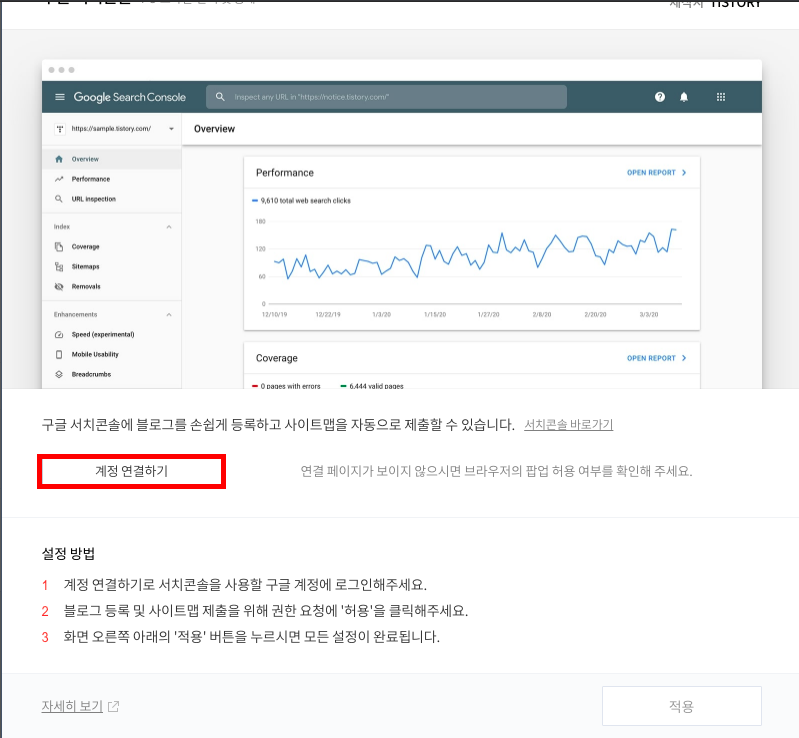Collapse the Enhancements section chevron
The width and height of the screenshot is (799, 738).
[169, 314]
